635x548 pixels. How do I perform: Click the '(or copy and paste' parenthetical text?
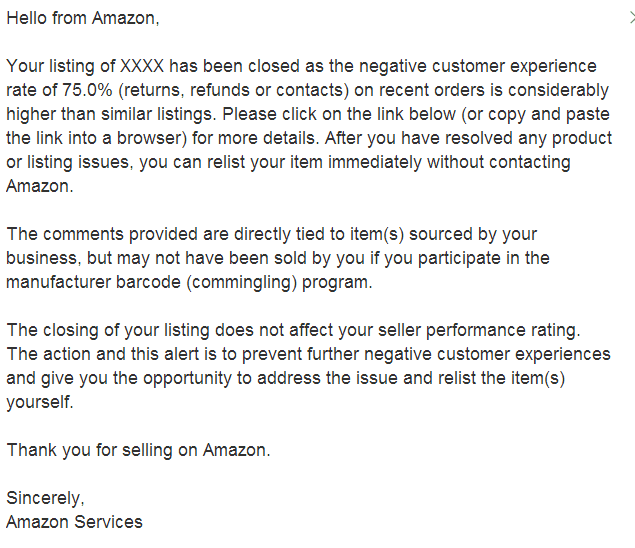(x=535, y=115)
